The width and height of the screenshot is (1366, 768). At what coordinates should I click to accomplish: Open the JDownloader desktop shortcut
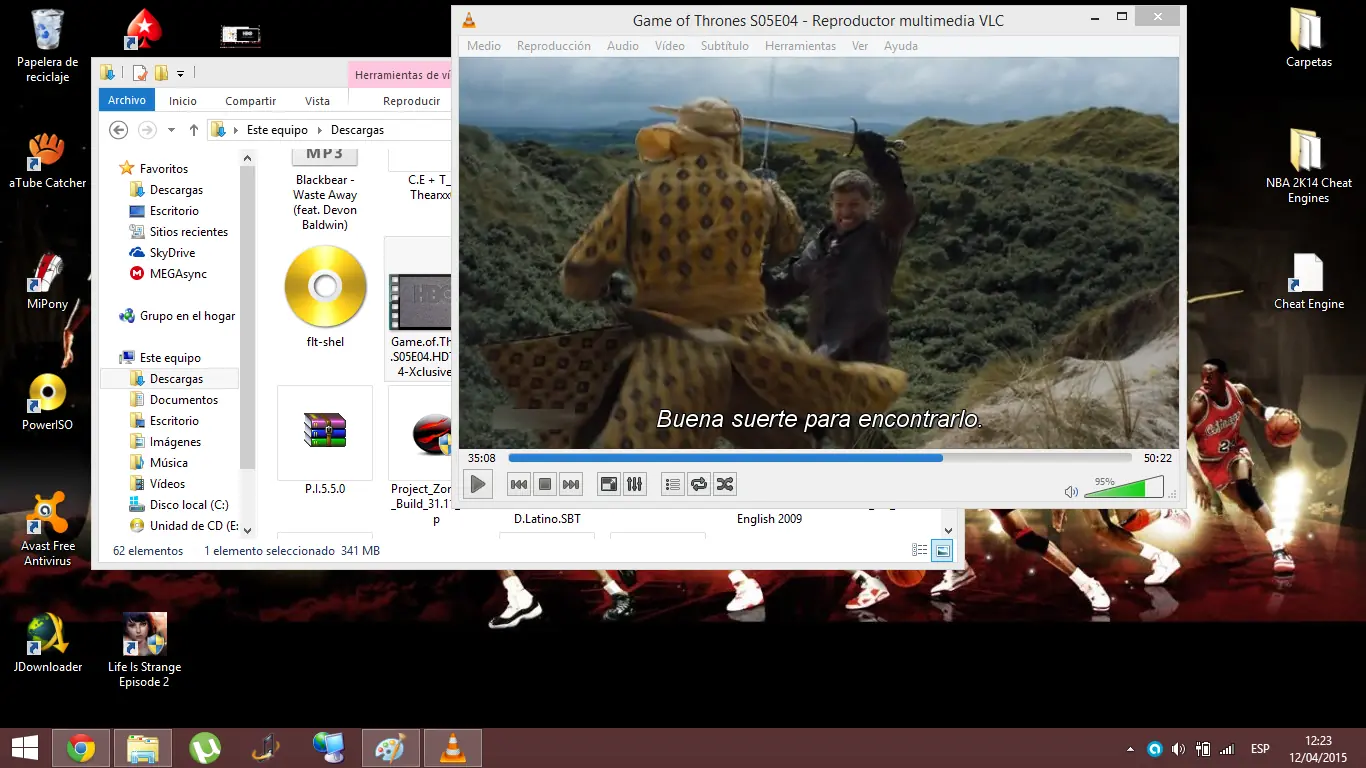click(47, 643)
